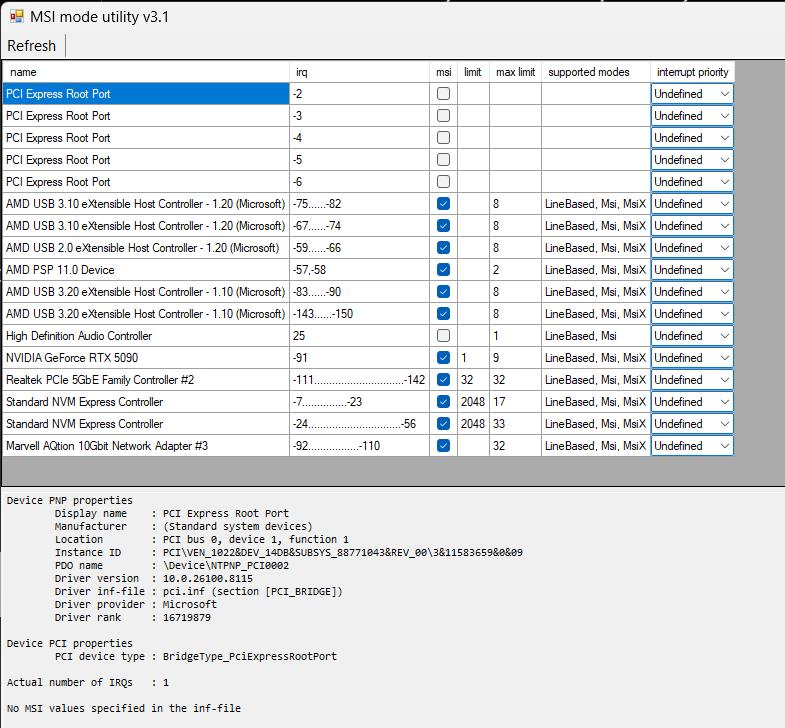Tick MSI box for PCI Express Root Port irq -5

tap(443, 160)
